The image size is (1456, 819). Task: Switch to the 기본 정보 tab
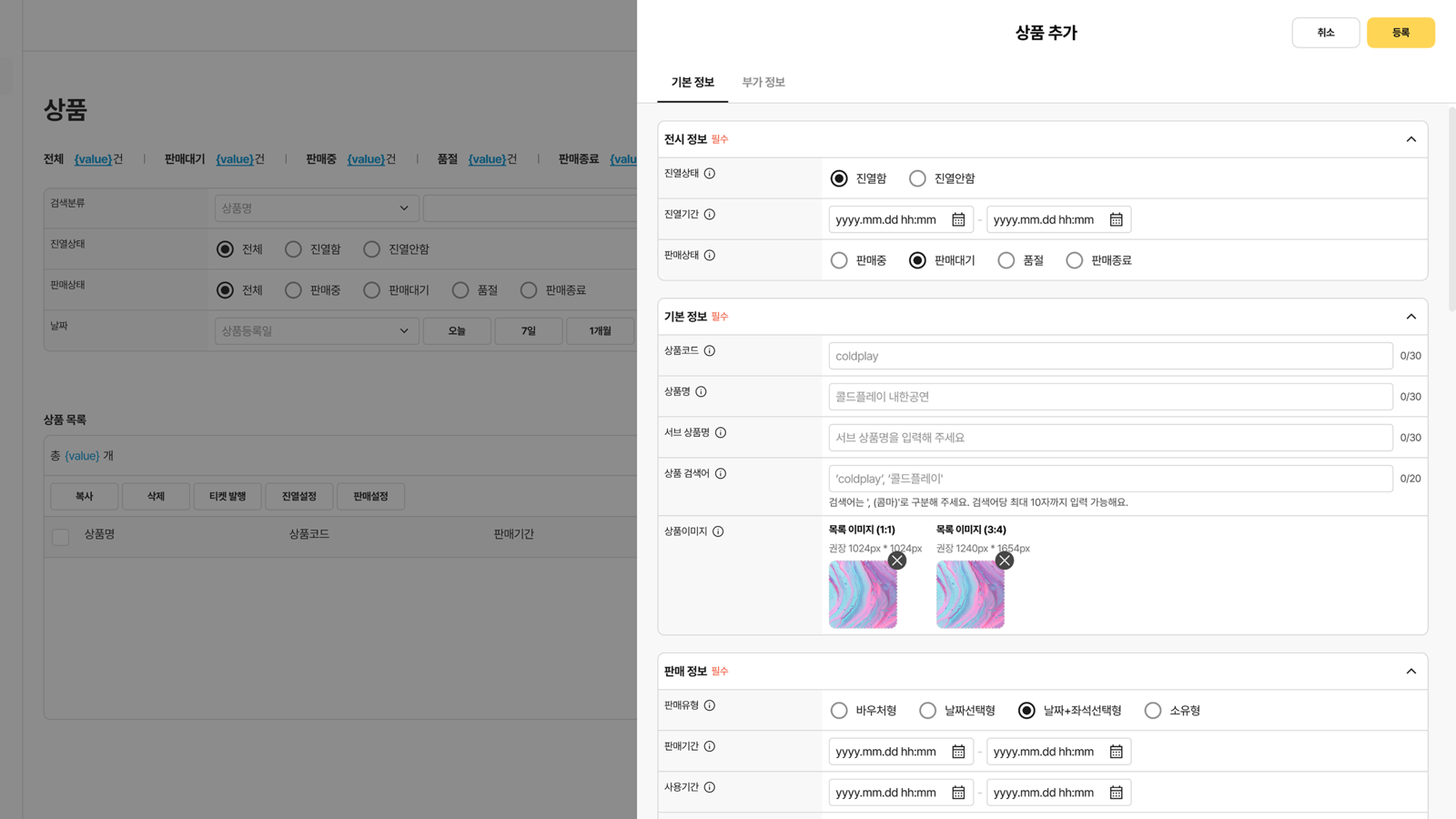click(x=693, y=82)
